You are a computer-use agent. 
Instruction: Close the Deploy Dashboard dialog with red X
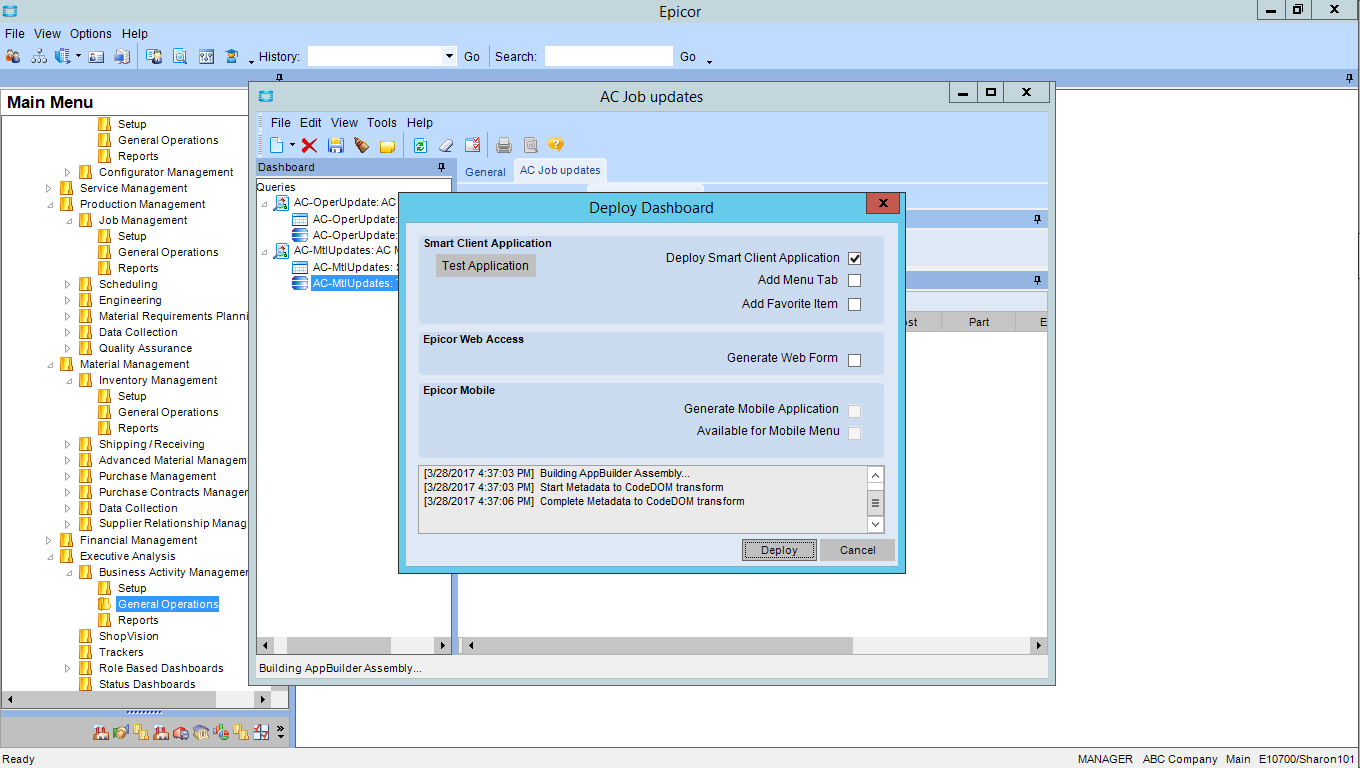[883, 203]
